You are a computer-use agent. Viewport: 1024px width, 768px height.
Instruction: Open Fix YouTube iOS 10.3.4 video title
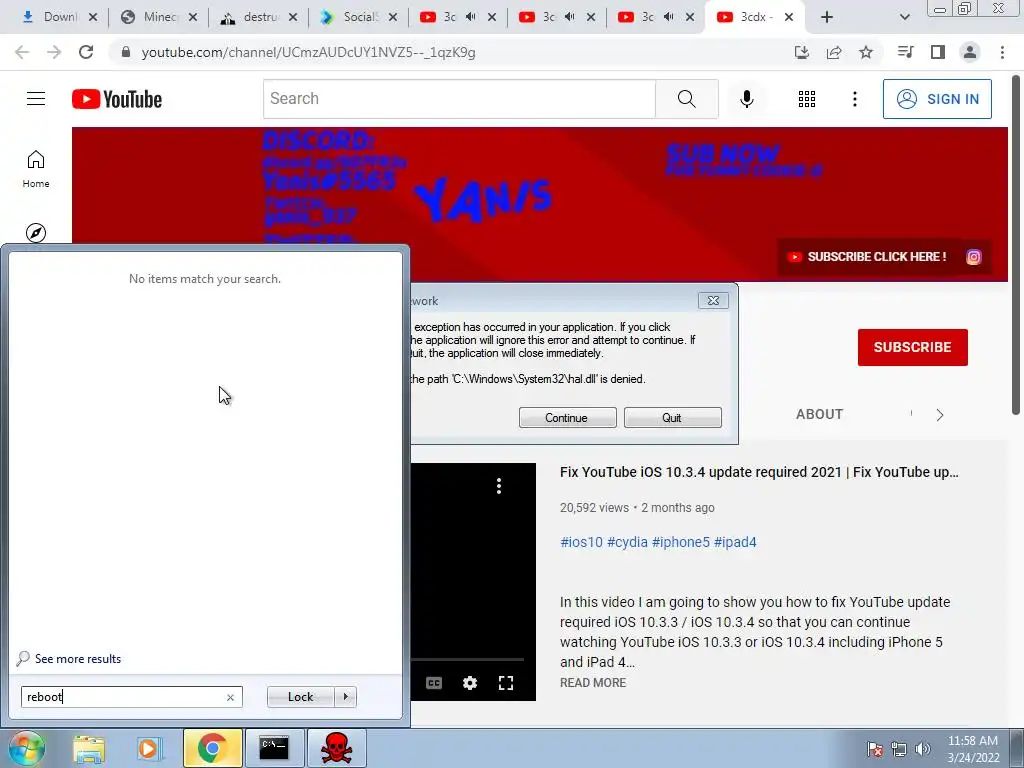point(759,472)
